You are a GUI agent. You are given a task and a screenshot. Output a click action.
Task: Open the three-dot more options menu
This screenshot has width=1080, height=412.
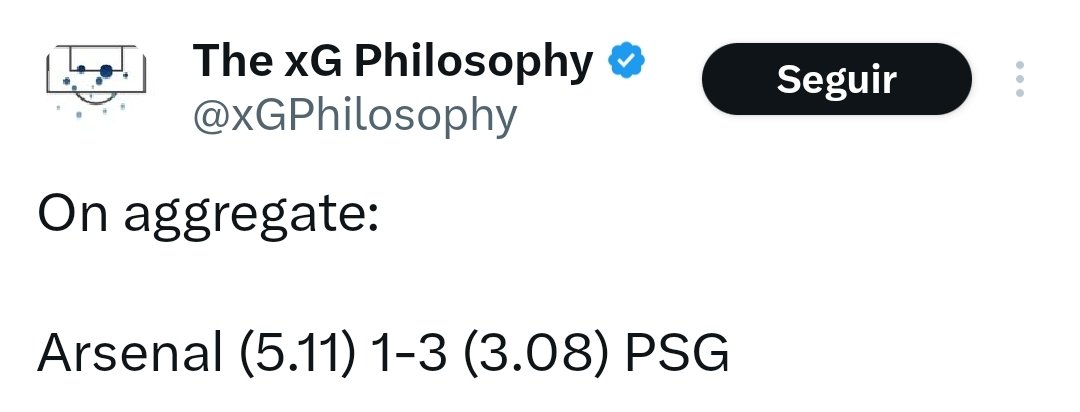(1019, 79)
